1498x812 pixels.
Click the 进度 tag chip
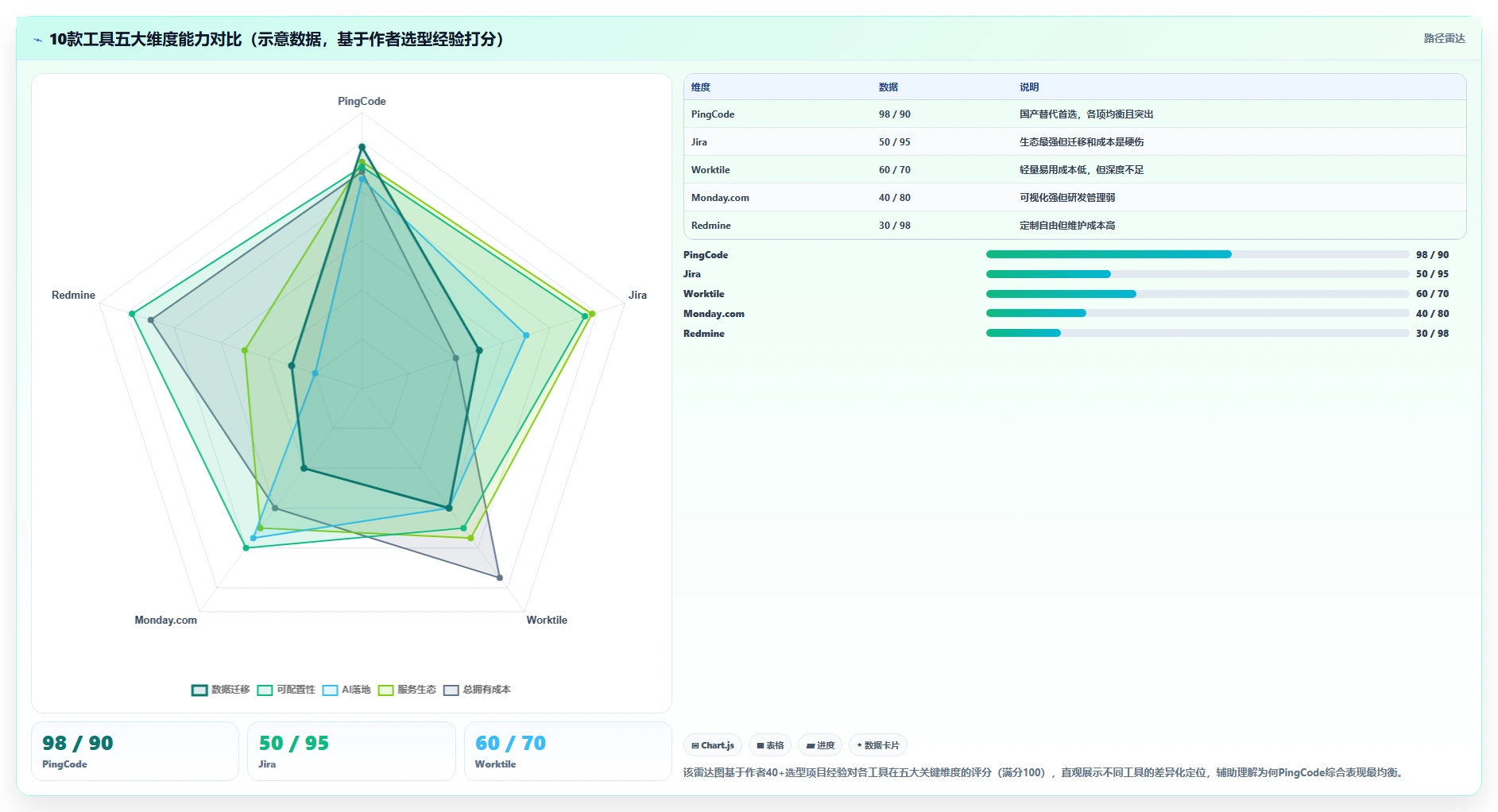[x=820, y=745]
